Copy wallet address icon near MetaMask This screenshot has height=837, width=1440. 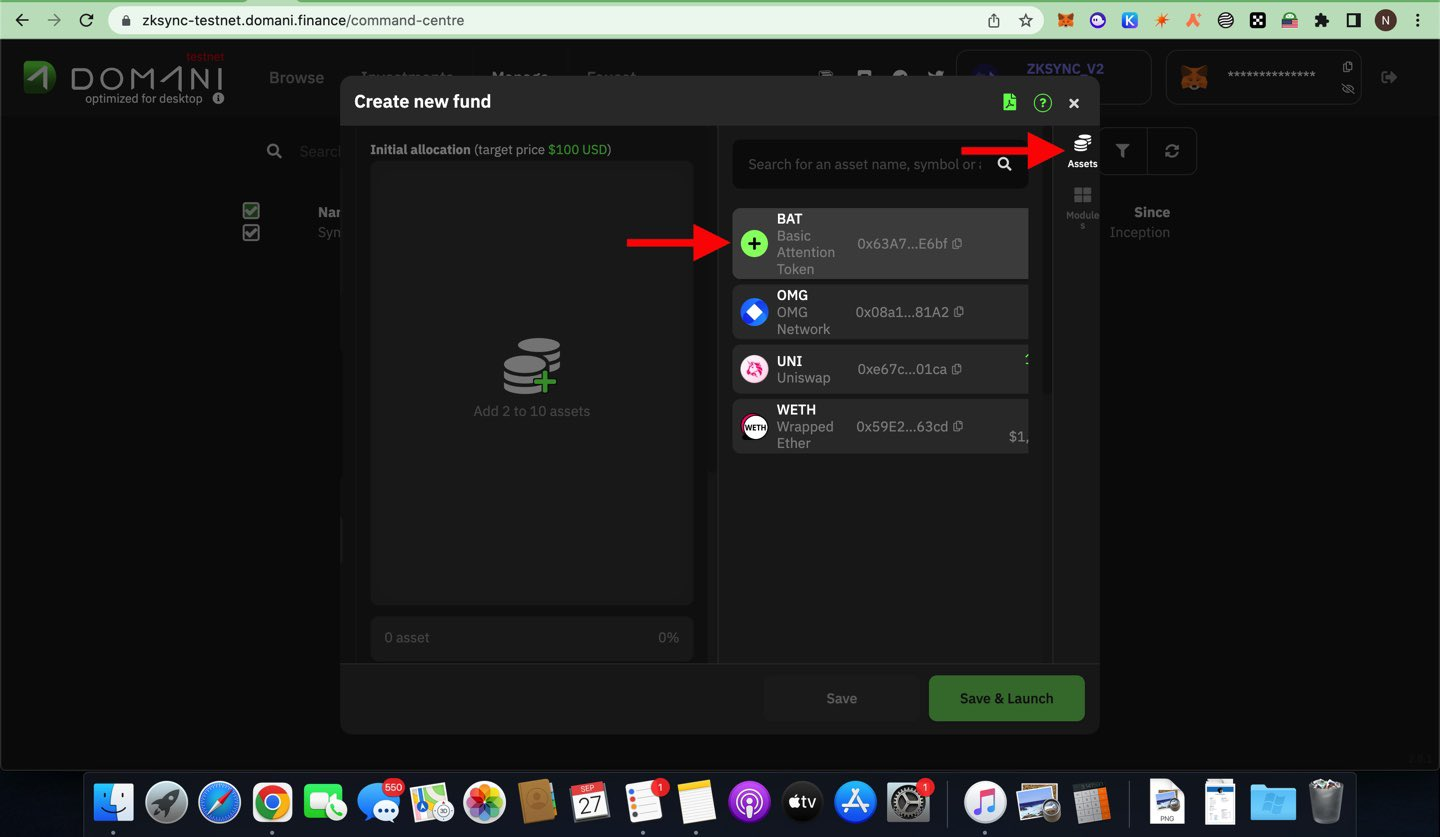pyautogui.click(x=1348, y=67)
